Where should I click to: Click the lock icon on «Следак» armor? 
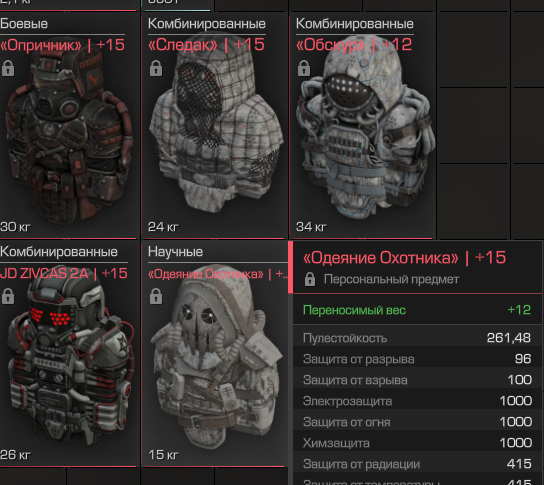pos(156,68)
